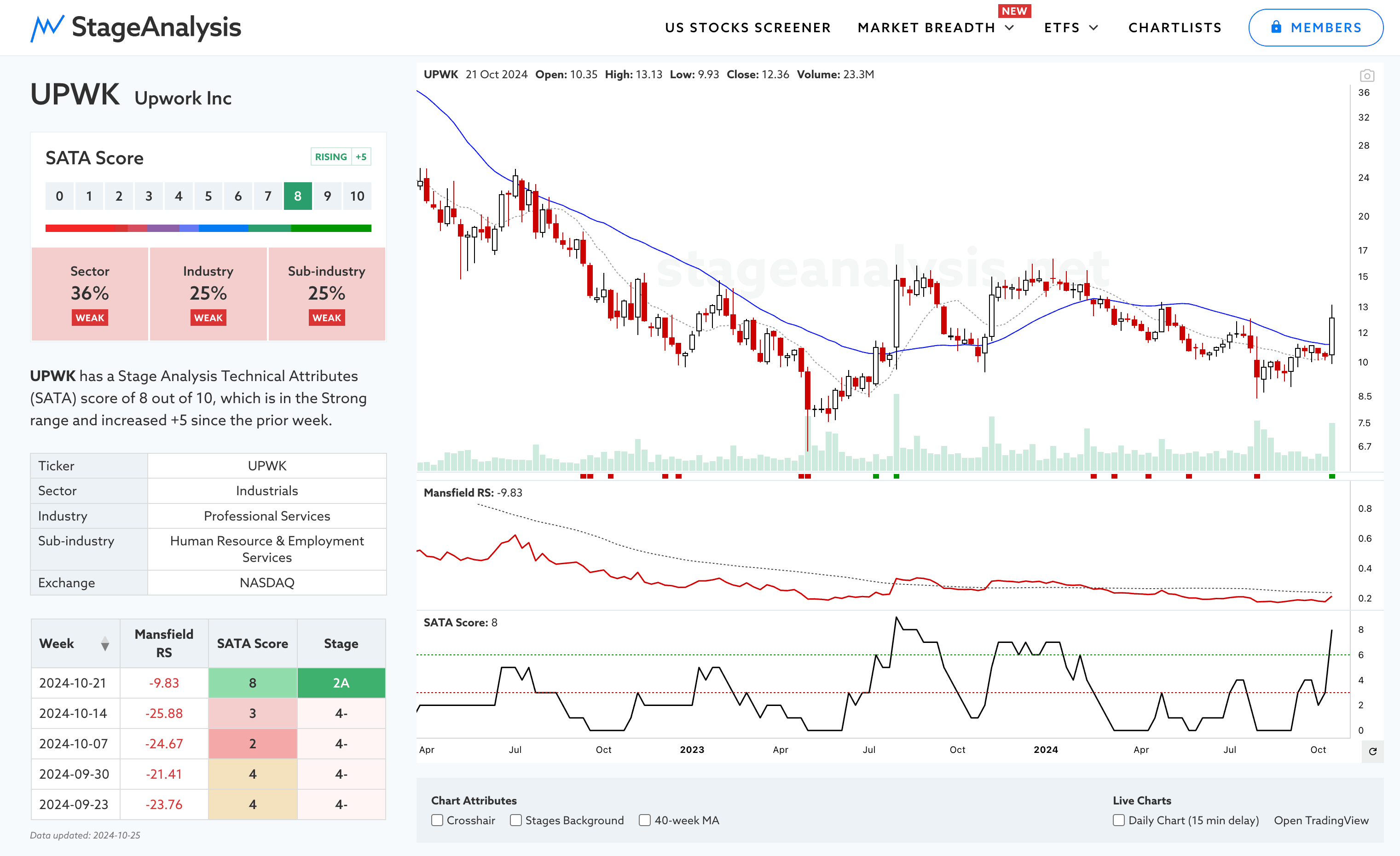Screen dimensions: 1400x856
Task: Click the Mansfield RS column header
Action: pyautogui.click(x=164, y=643)
